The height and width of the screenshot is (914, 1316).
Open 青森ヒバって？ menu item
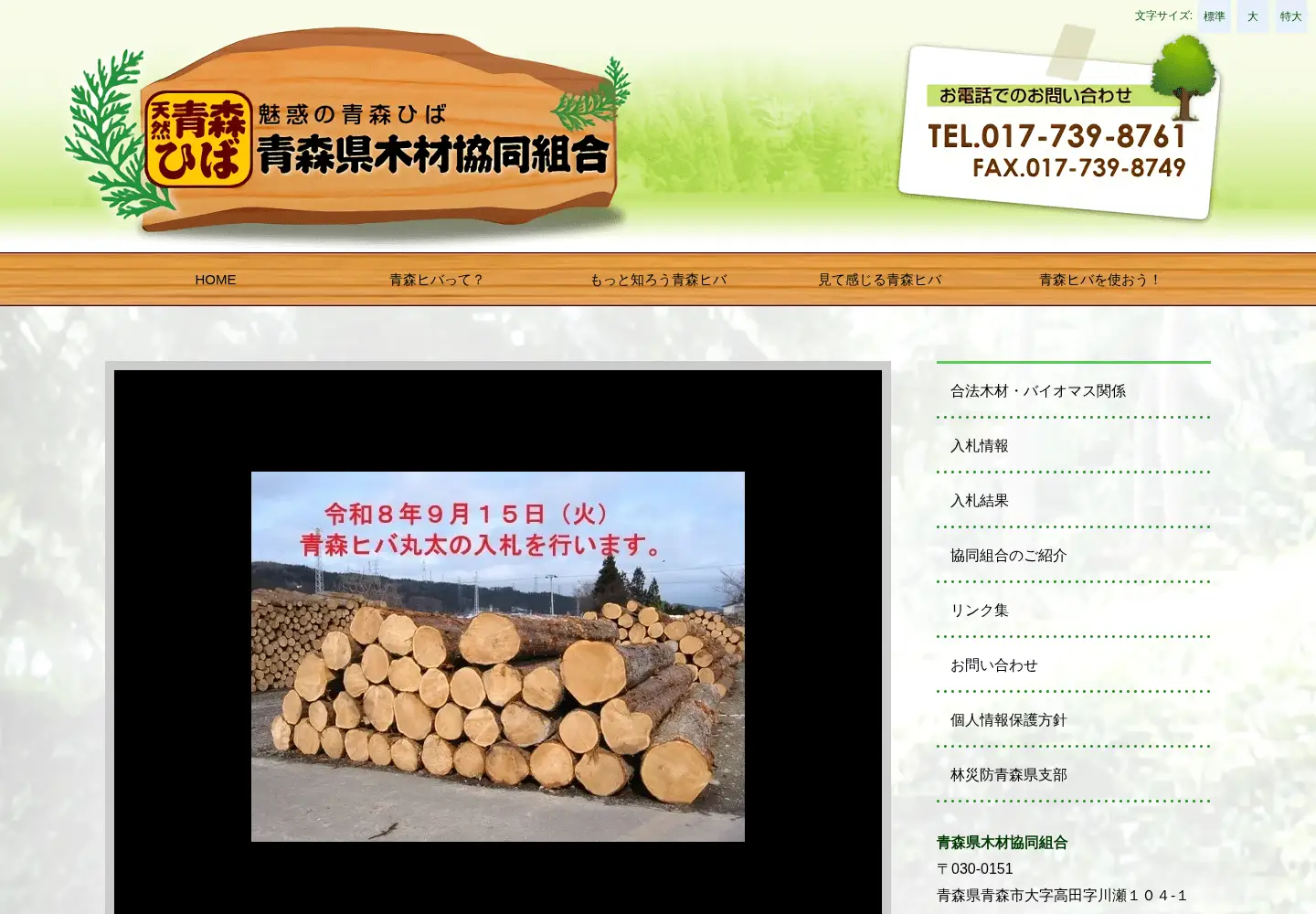[437, 280]
